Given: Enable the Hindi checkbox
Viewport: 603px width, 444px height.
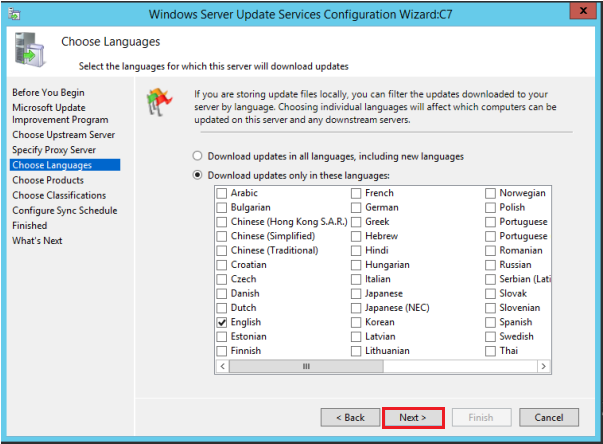Looking at the screenshot, I should click(356, 251).
